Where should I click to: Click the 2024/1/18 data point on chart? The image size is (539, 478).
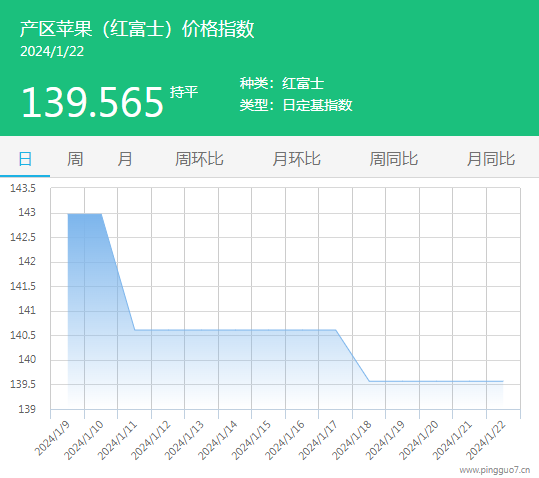(369, 381)
